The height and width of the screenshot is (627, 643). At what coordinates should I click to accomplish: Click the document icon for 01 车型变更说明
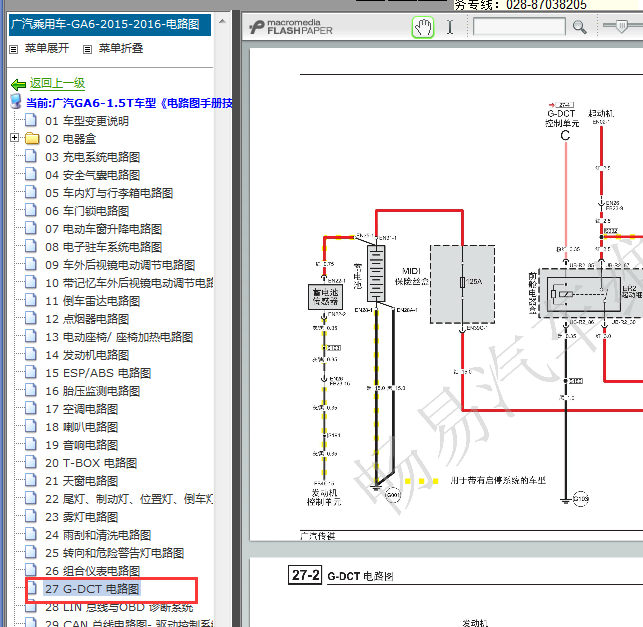click(x=31, y=120)
